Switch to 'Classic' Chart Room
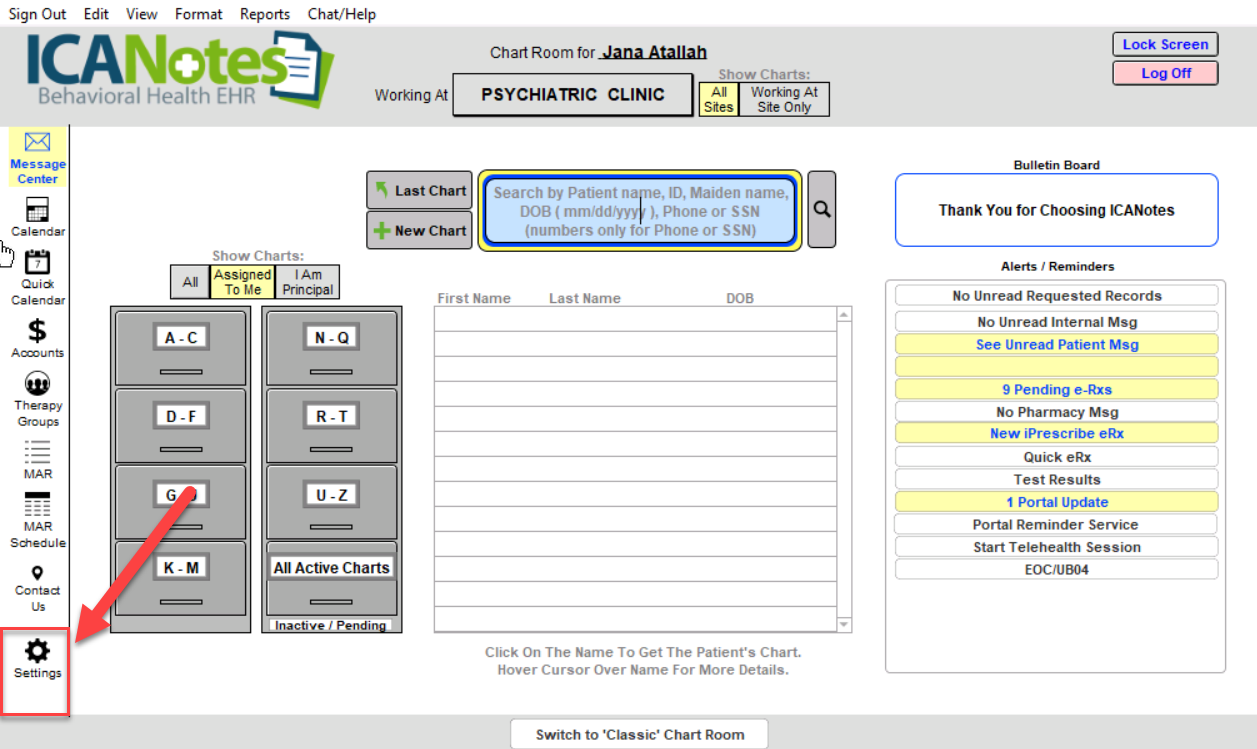This screenshot has height=749, width=1257. pyautogui.click(x=640, y=734)
